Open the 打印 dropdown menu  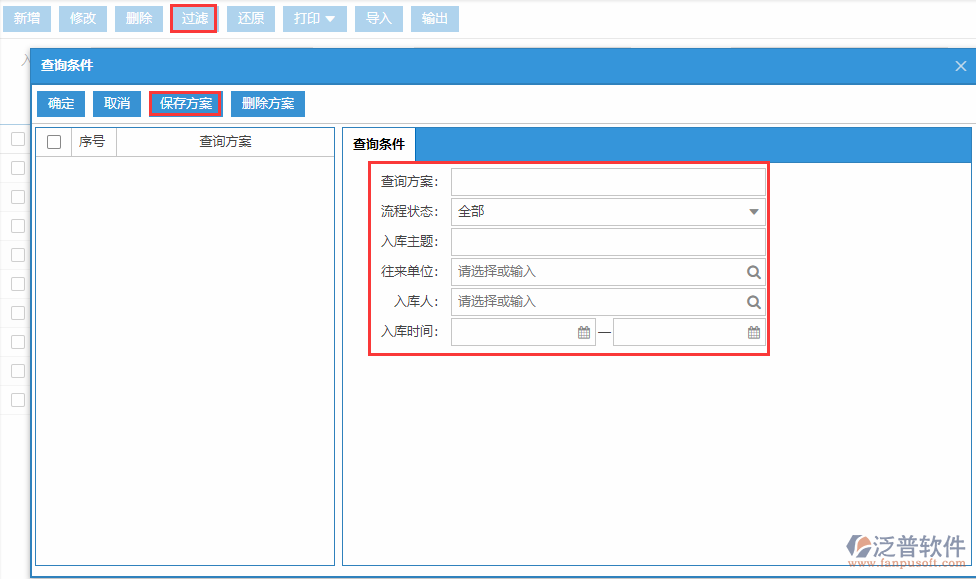point(314,18)
